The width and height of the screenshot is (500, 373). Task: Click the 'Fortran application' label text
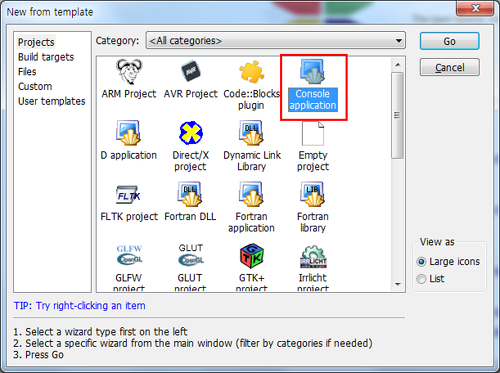click(251, 222)
